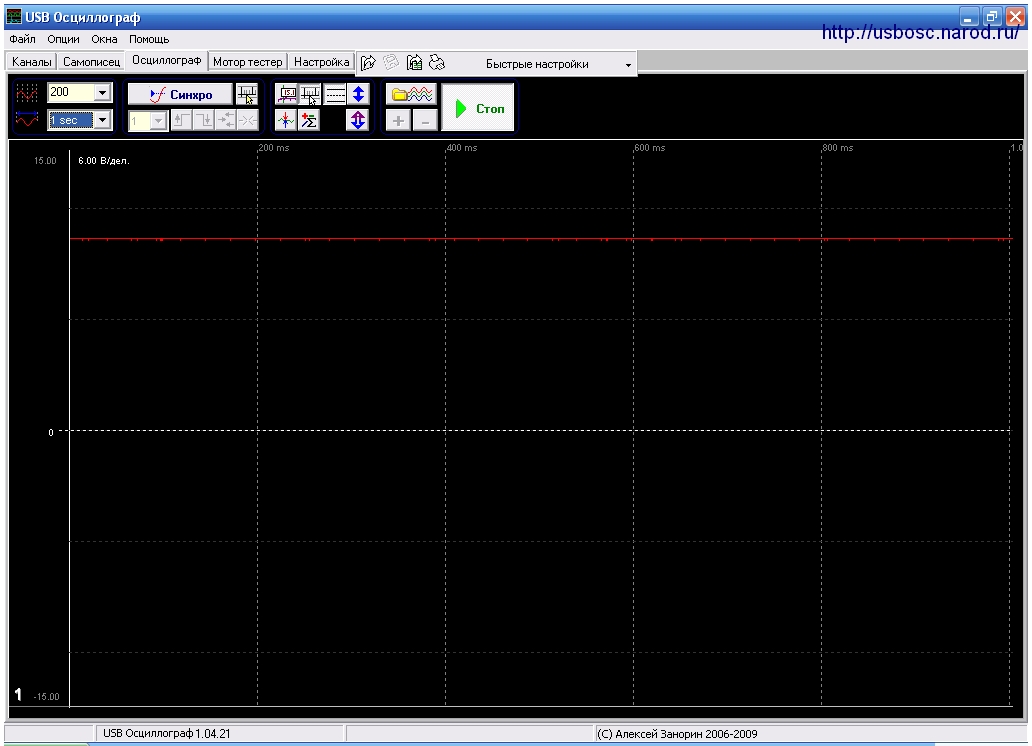Open the time base dropdown showing 1 sec
Viewport: 1032px width, 746px height.
click(102, 120)
